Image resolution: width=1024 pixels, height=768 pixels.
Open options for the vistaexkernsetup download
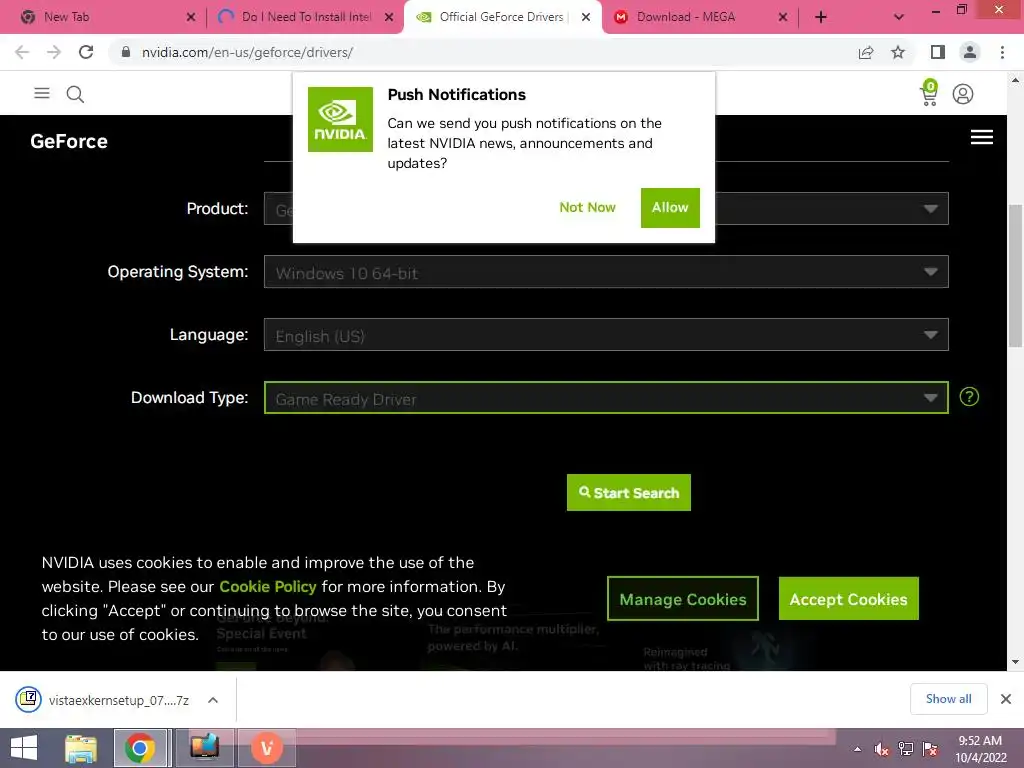pos(213,700)
